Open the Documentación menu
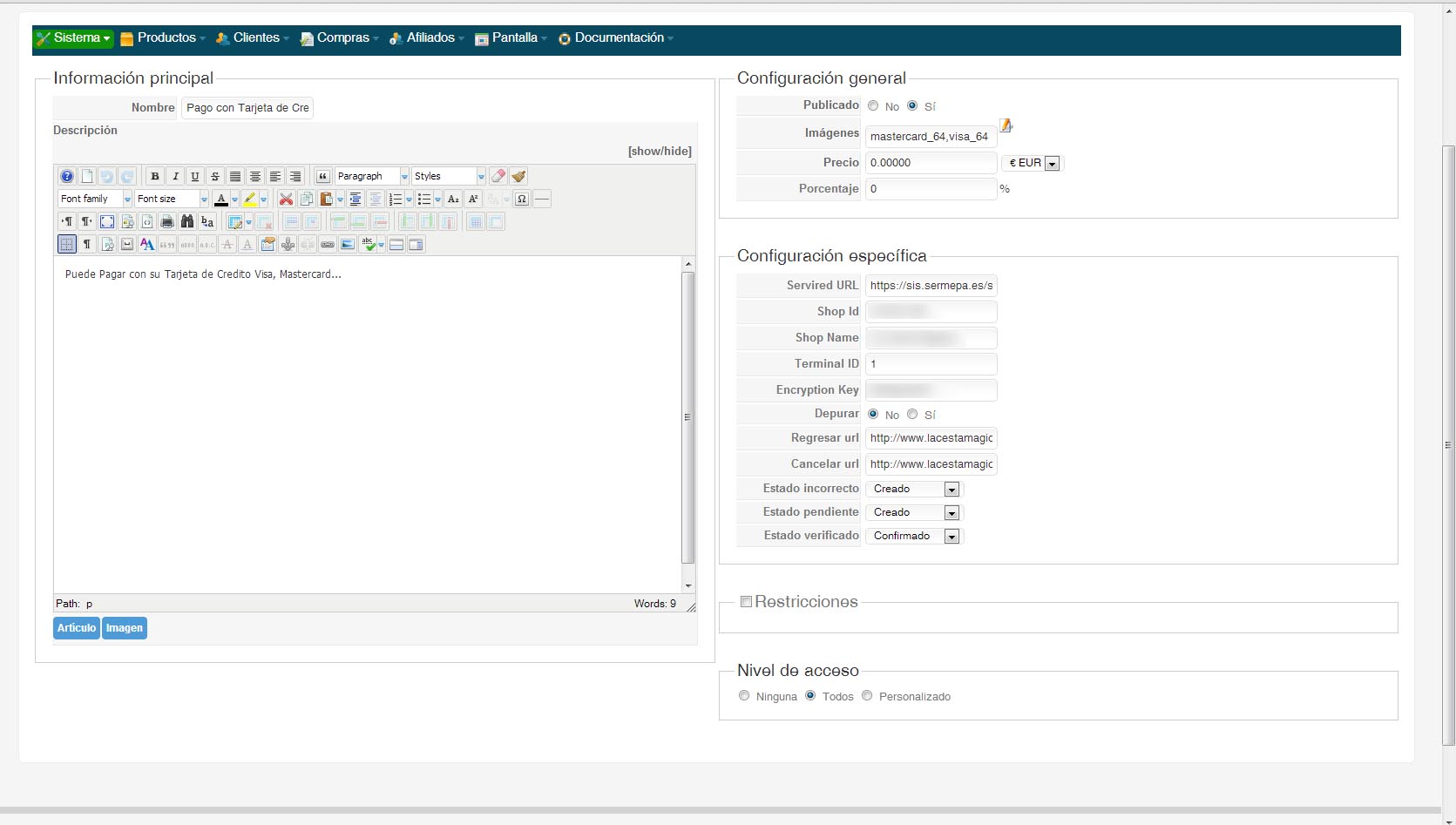Image resolution: width=1456 pixels, height=825 pixels. tap(619, 37)
